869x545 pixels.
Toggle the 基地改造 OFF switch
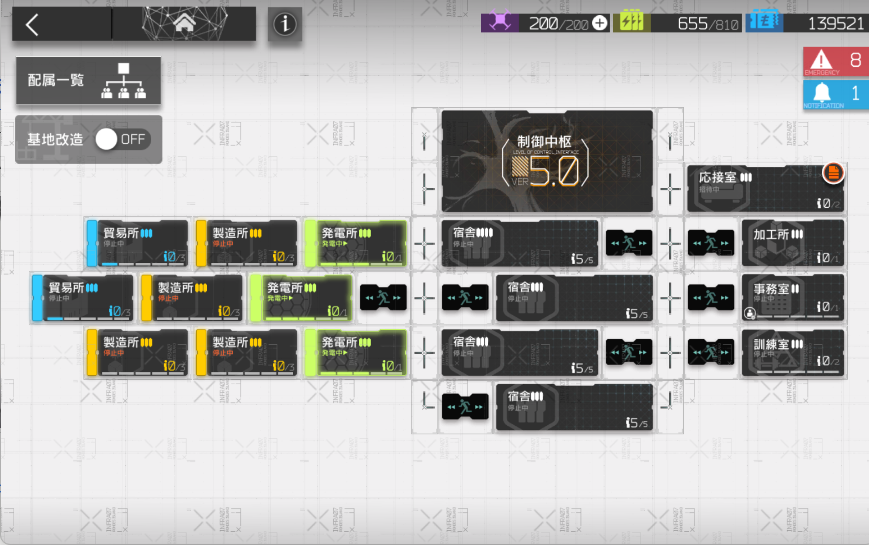(x=122, y=139)
